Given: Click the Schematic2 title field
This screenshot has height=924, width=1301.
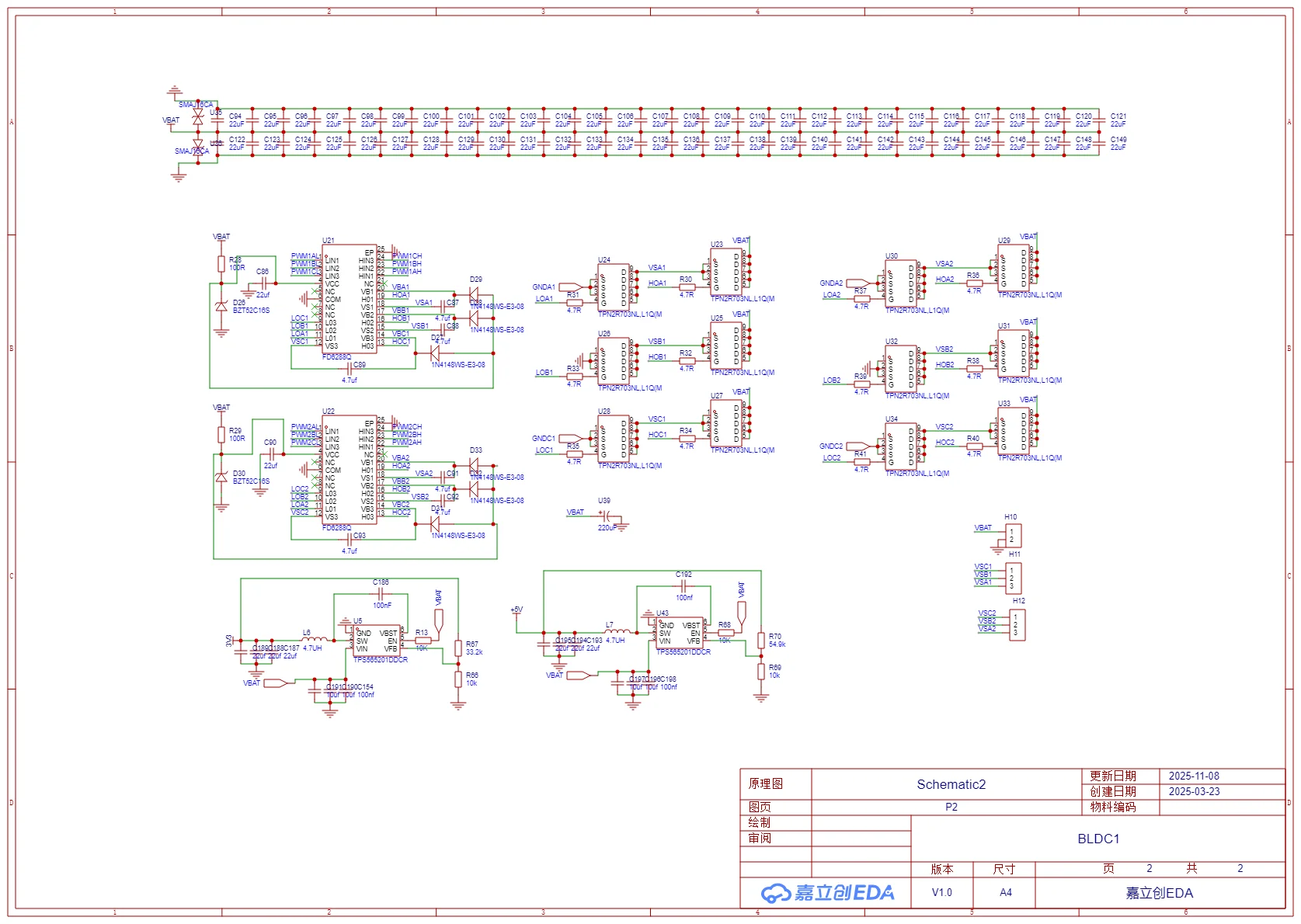Looking at the screenshot, I should 951,784.
